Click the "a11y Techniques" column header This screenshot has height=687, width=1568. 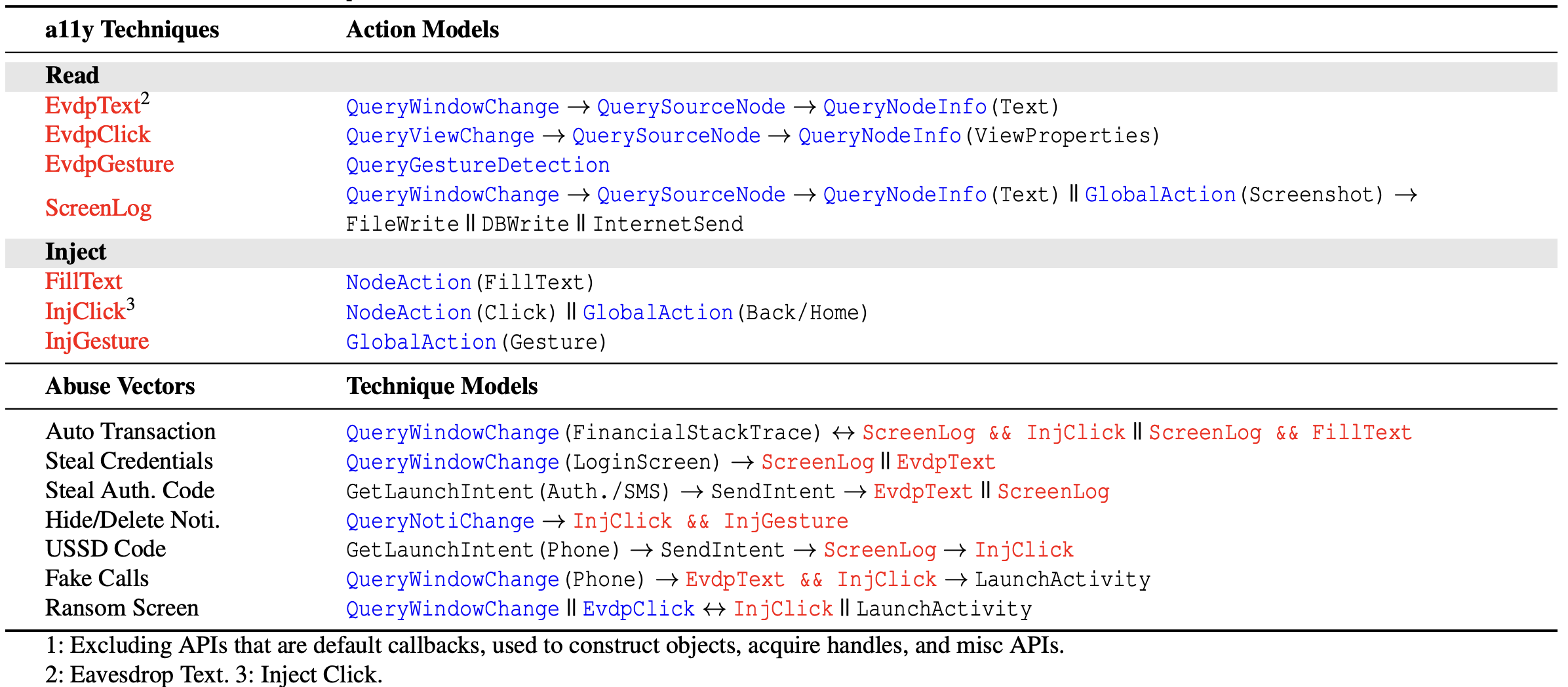tap(132, 30)
